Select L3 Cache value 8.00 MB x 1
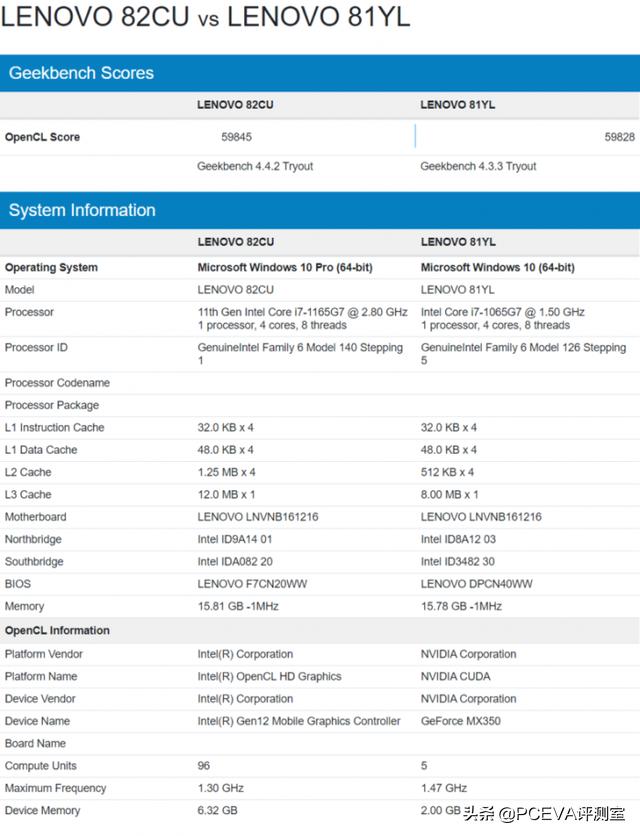640x836 pixels. tap(450, 495)
